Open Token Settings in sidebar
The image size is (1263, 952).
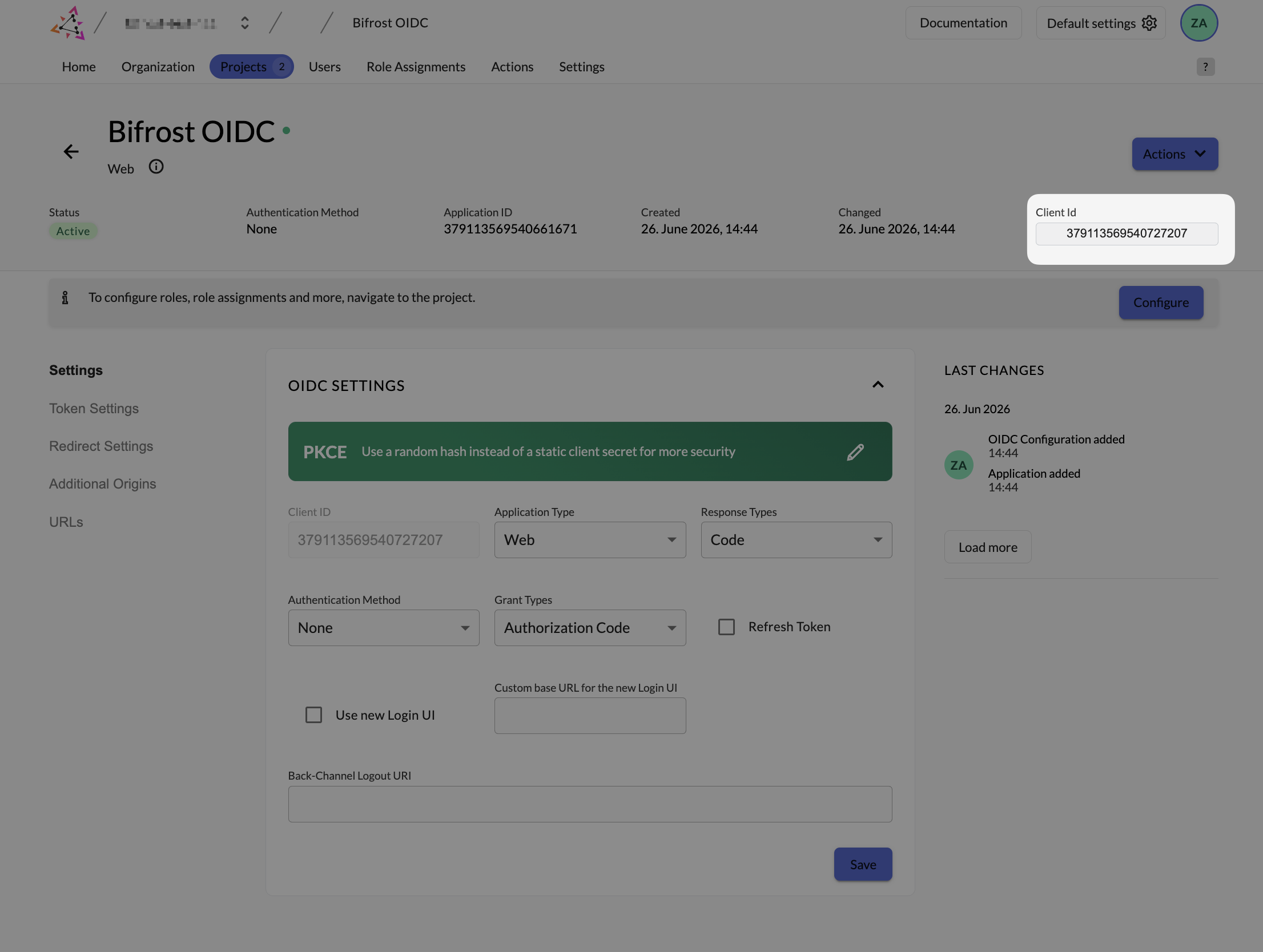coord(94,409)
